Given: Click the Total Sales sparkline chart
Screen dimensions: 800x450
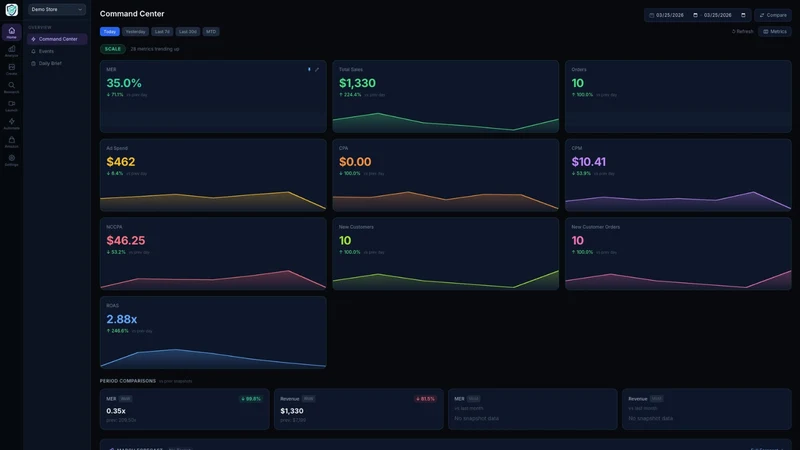Looking at the screenshot, I should coord(445,122).
